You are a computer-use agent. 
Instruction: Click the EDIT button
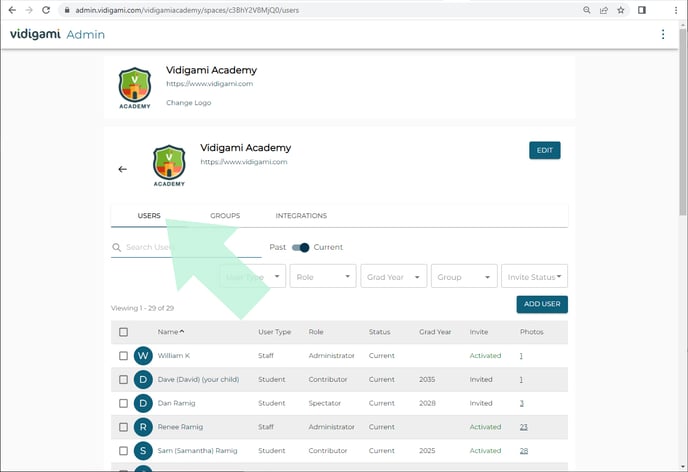[545, 150]
